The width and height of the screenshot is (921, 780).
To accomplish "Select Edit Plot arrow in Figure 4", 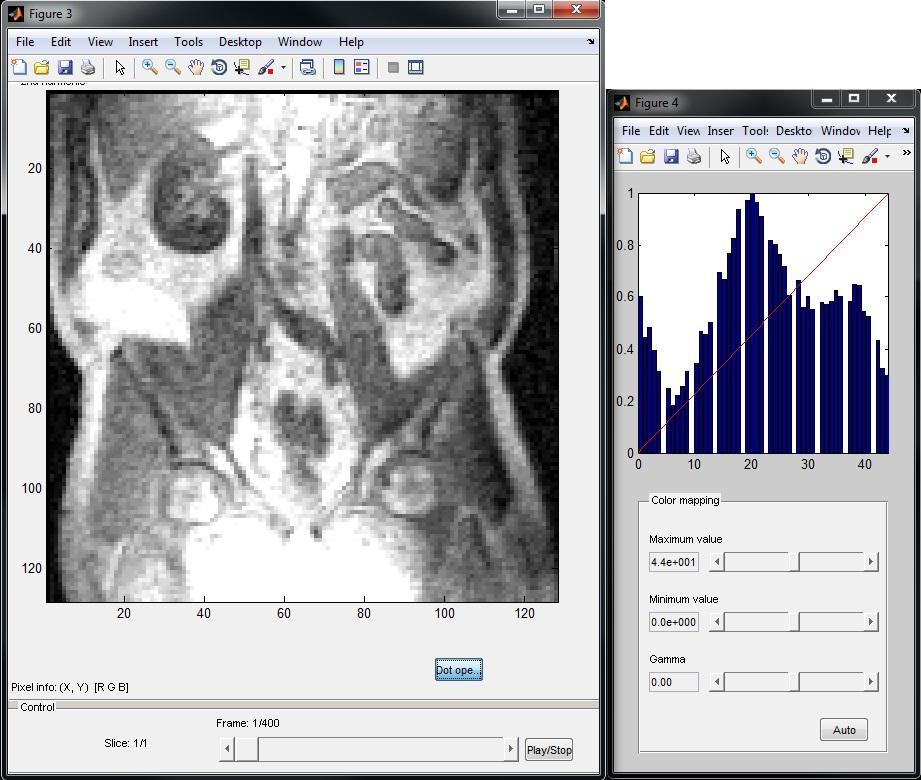I will tap(725, 156).
